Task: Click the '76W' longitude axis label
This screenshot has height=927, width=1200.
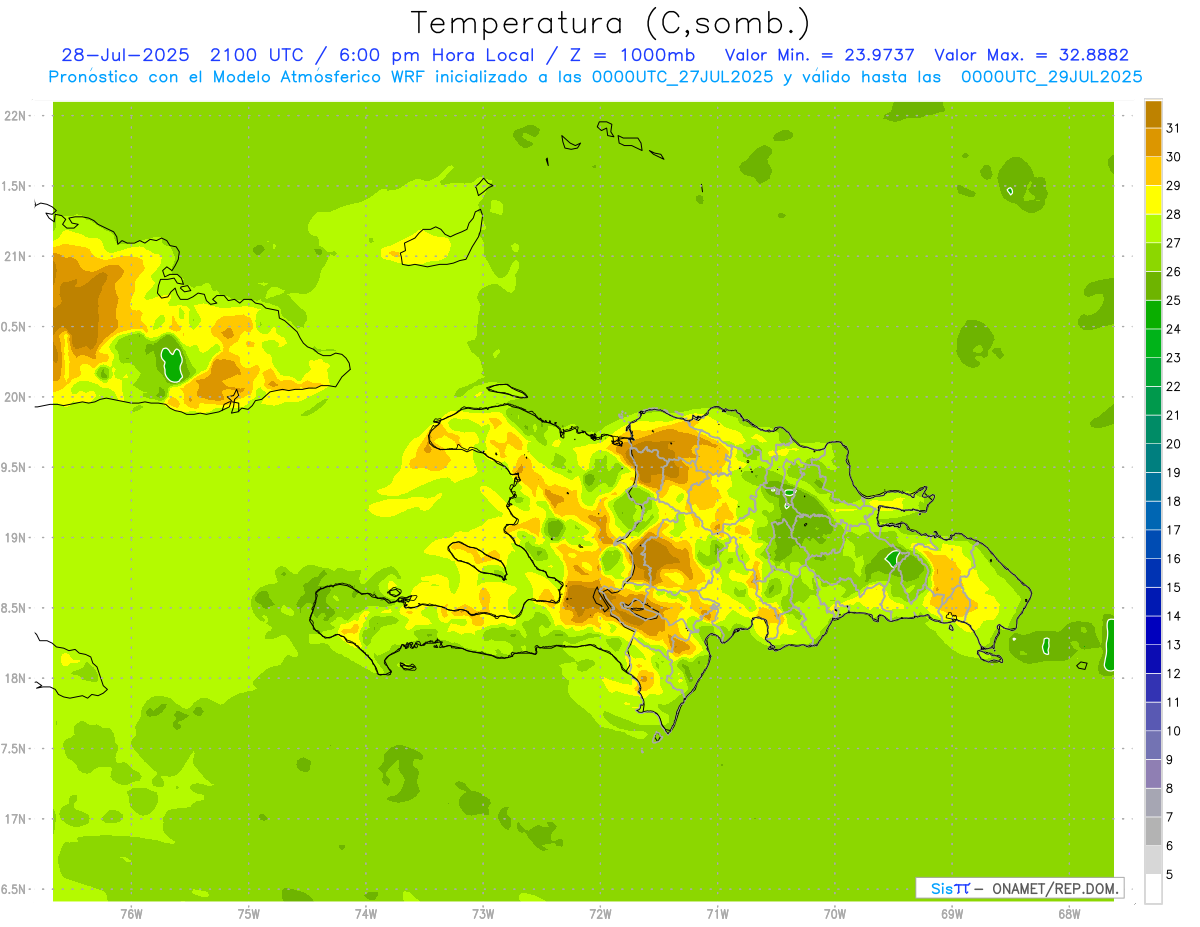Action: point(131,914)
